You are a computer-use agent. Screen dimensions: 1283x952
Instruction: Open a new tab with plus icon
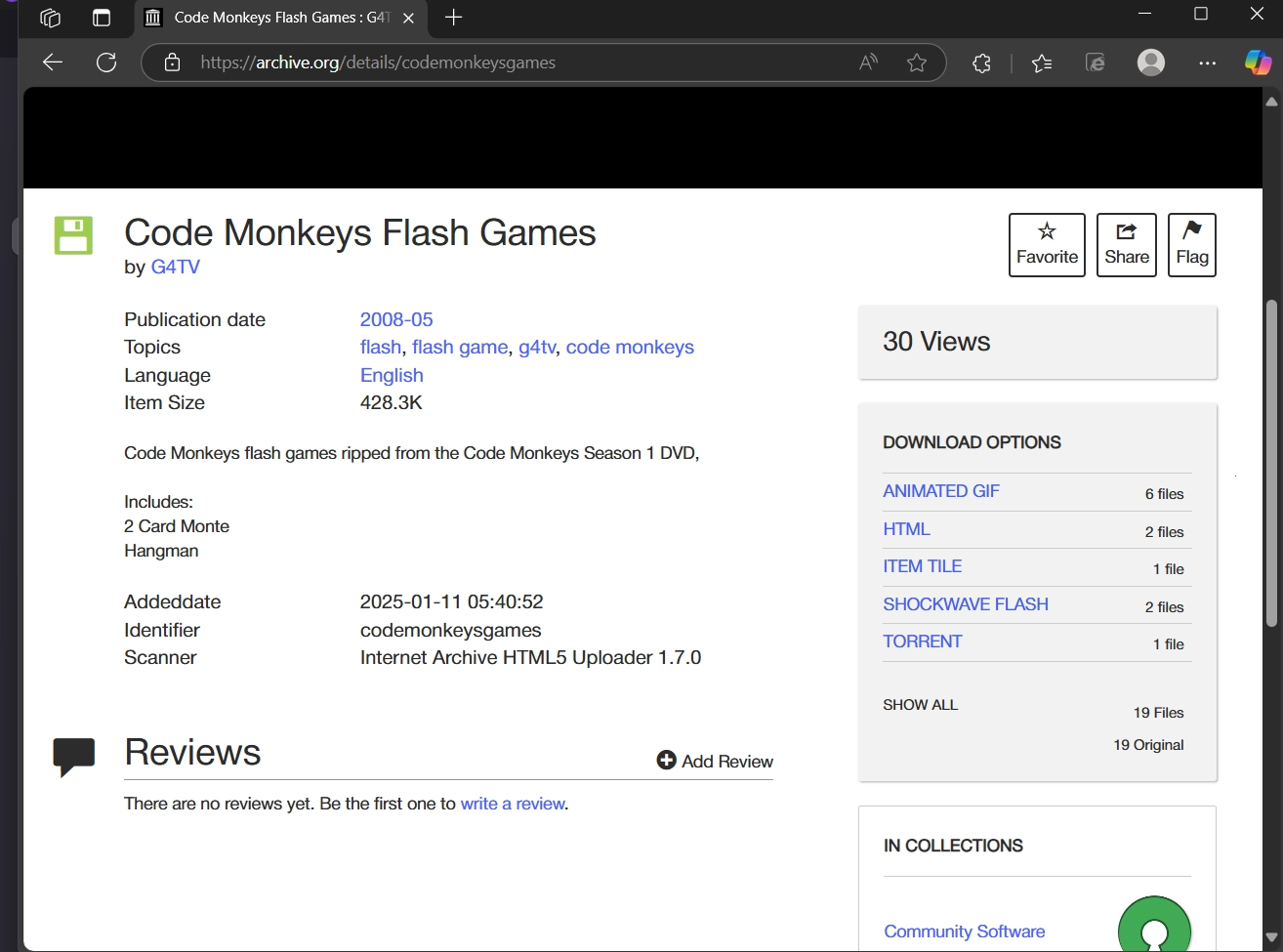point(453,18)
